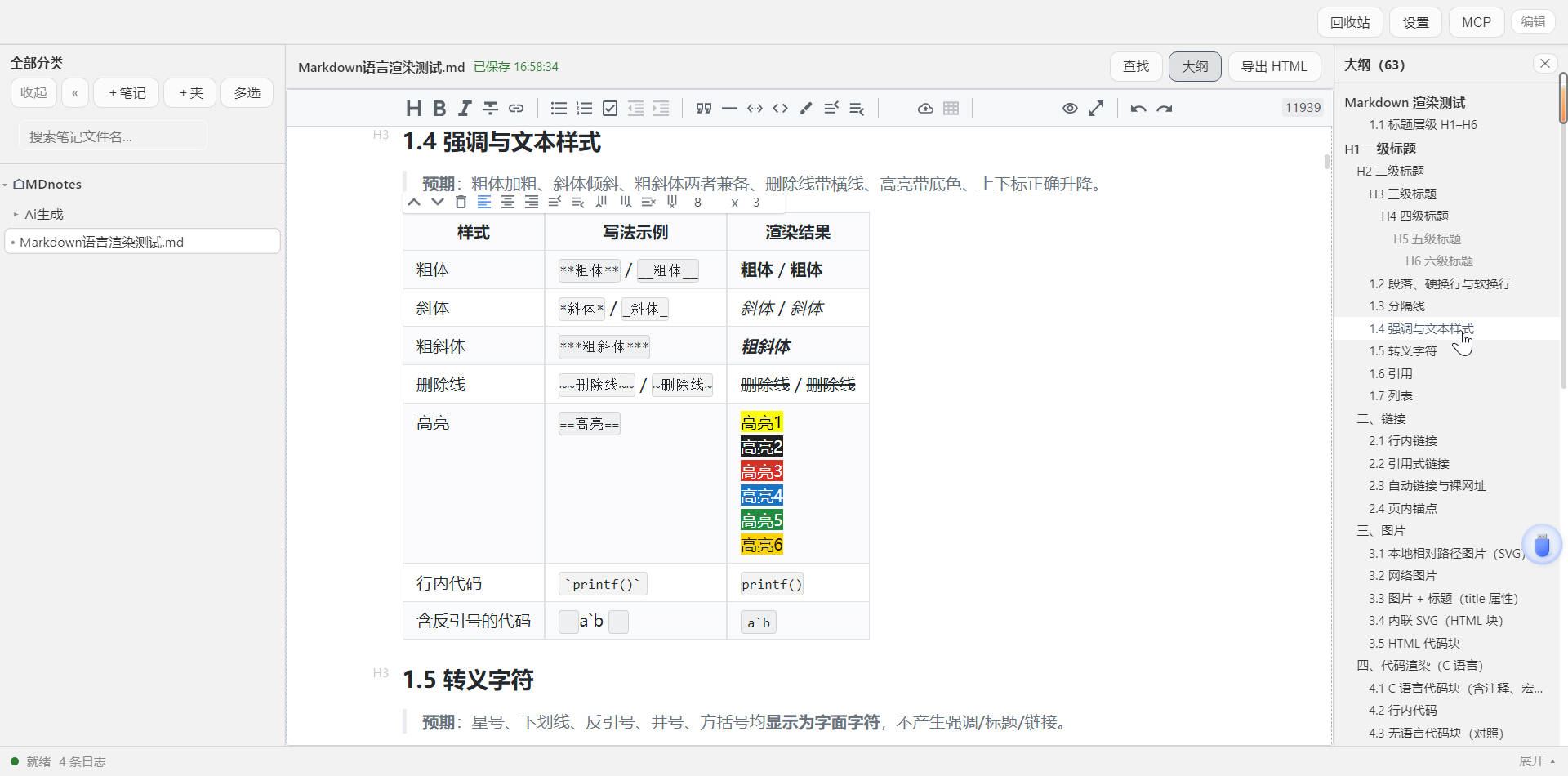Expand the Ai生成 folder
The width and height of the screenshot is (1568, 776).
(x=16, y=214)
